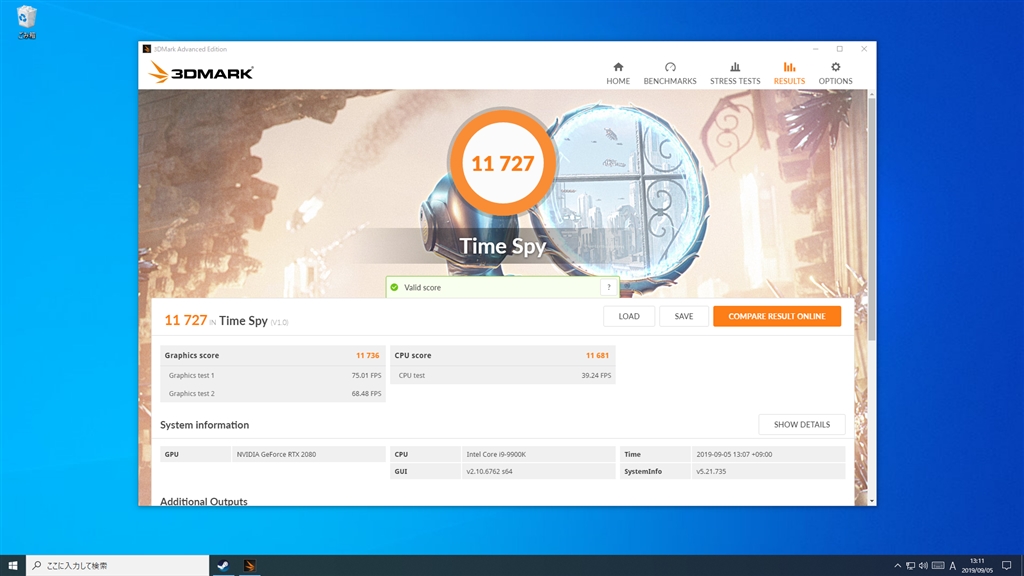Select the RESULTS tab

[789, 73]
